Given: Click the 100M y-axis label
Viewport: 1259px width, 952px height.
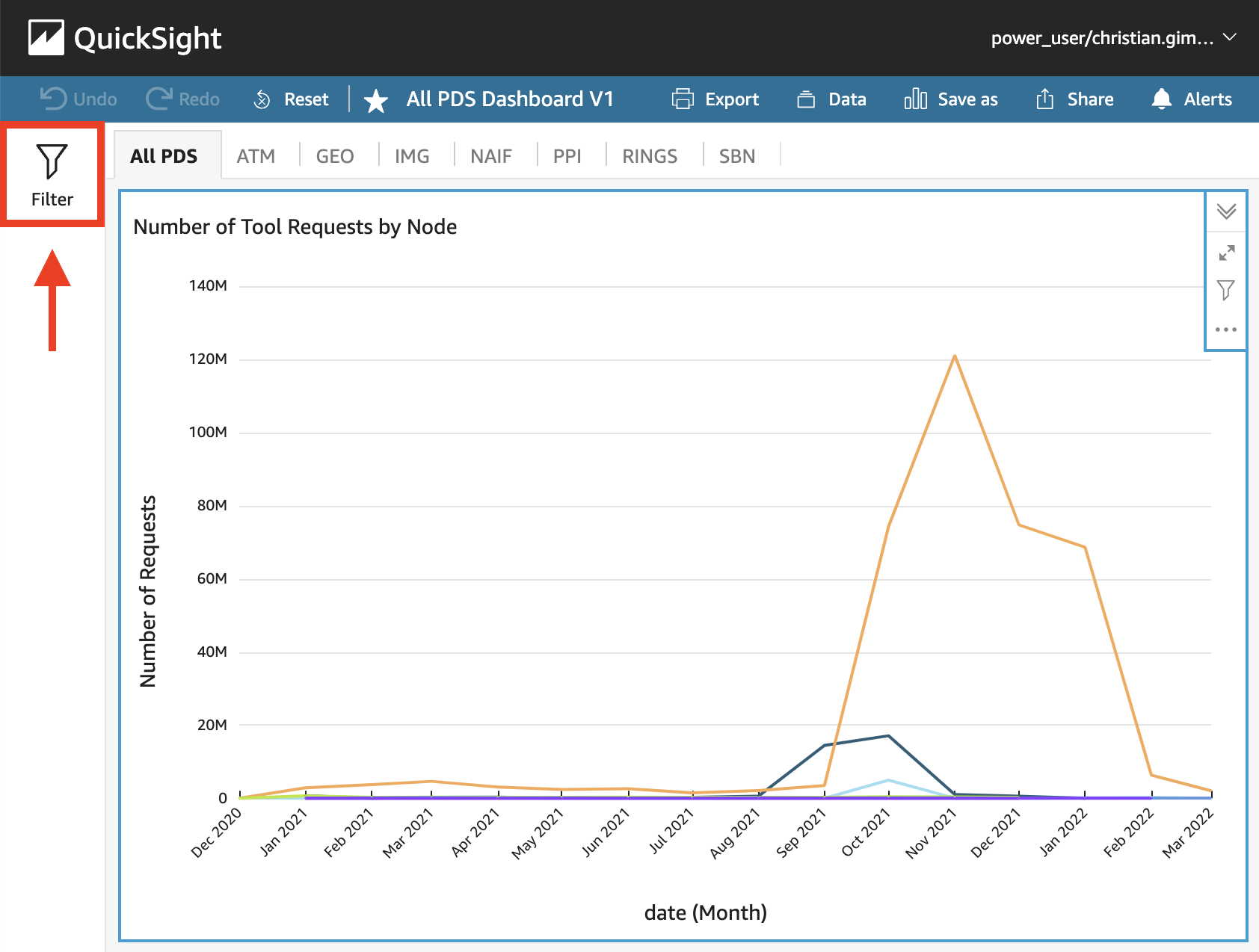Looking at the screenshot, I should click(x=208, y=432).
